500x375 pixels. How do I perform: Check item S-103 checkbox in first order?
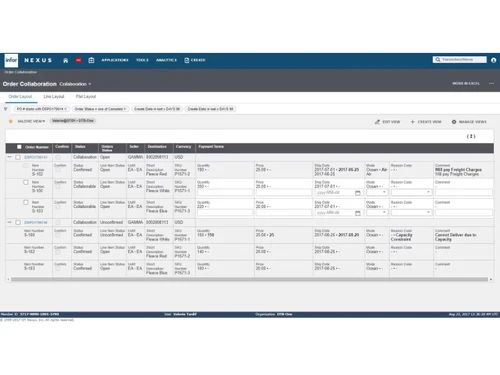26,202
